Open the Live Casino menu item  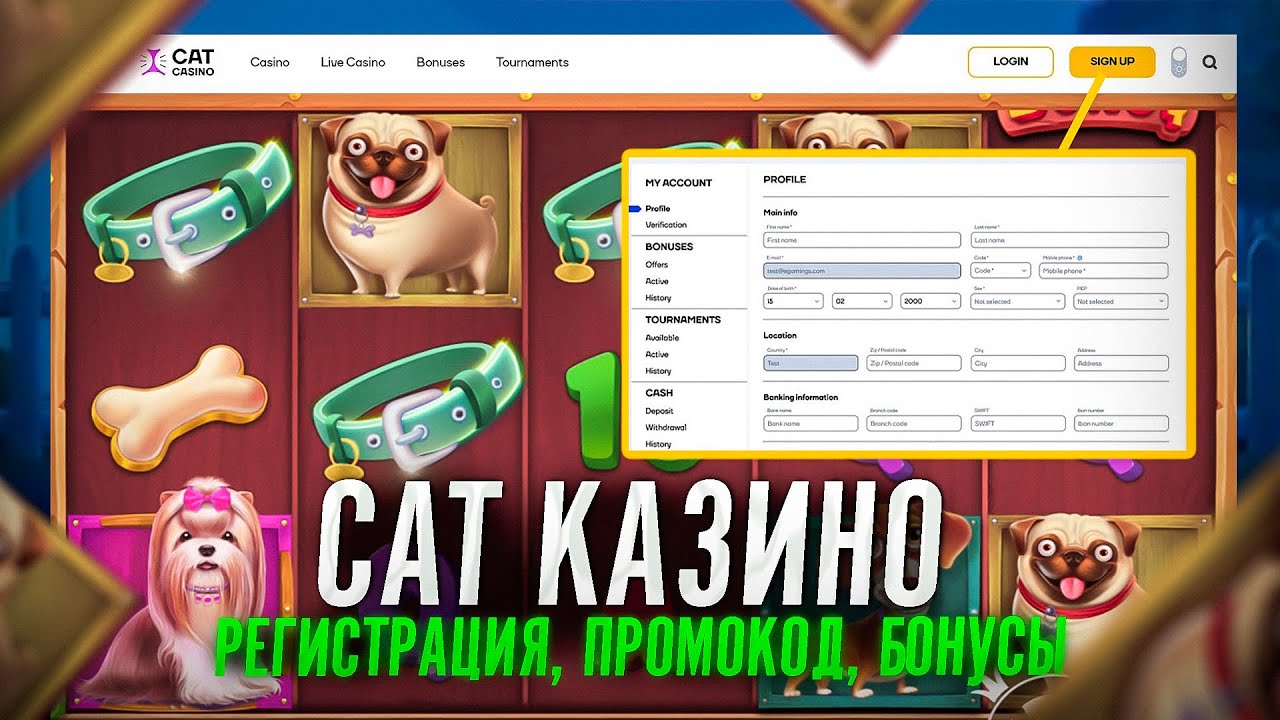click(353, 62)
